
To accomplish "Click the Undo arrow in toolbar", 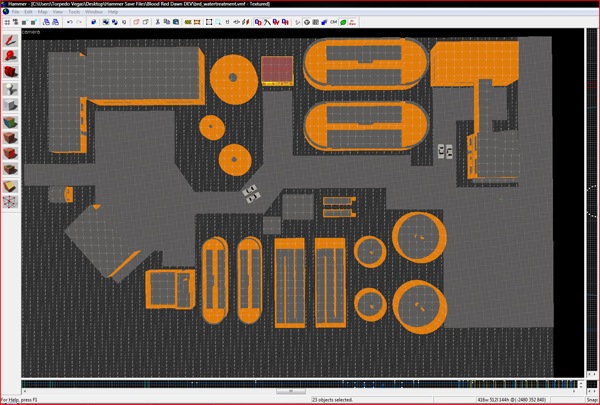I will pos(70,22).
